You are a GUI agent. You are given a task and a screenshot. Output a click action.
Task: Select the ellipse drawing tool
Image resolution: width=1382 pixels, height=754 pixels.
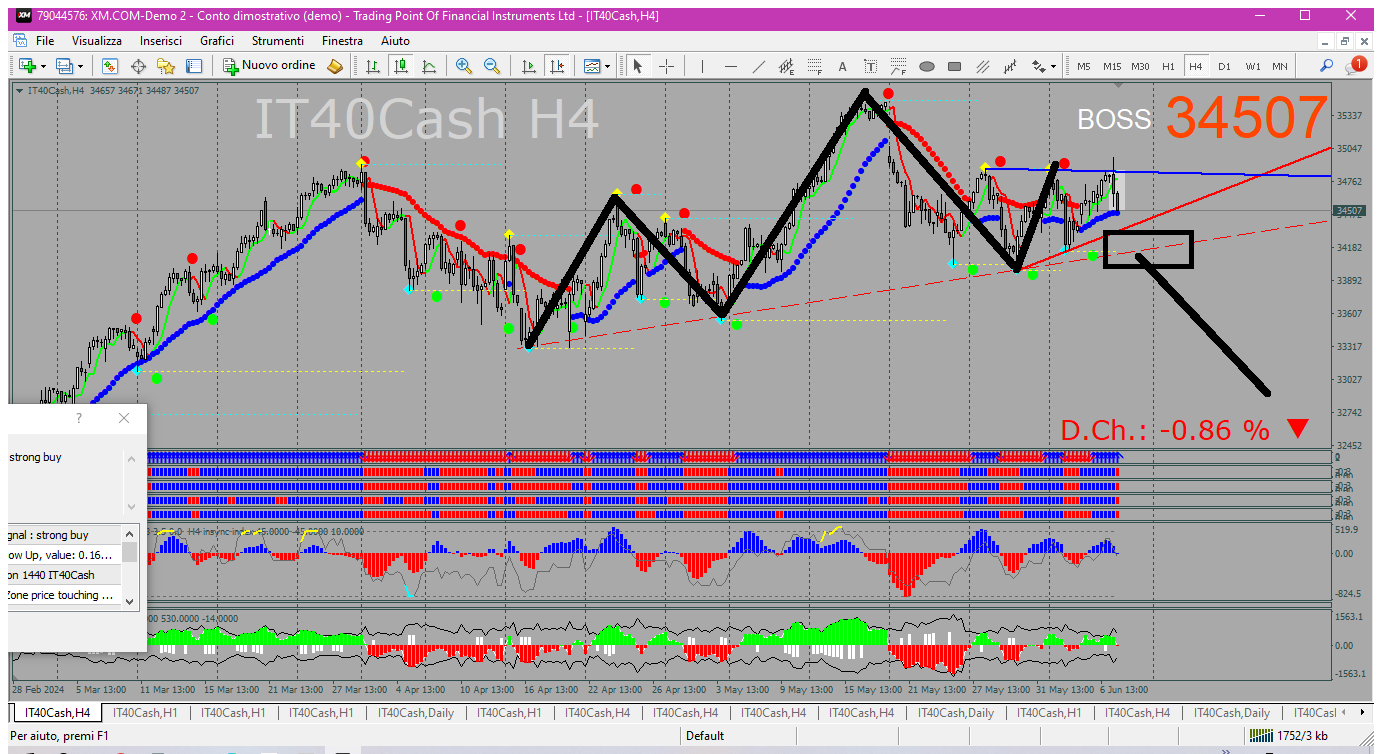926,66
